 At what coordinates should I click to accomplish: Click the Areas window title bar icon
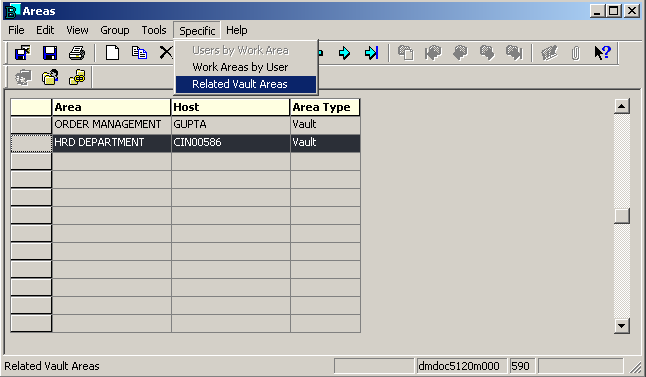click(13, 11)
